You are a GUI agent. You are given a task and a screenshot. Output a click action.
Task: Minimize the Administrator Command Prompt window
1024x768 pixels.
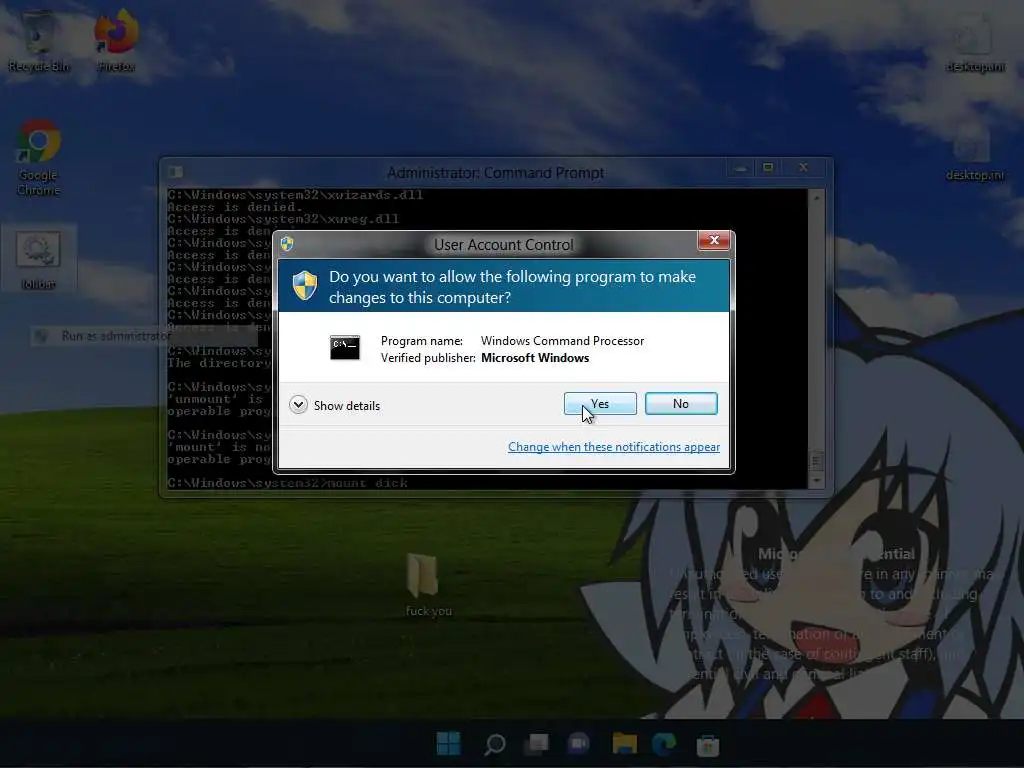740,168
